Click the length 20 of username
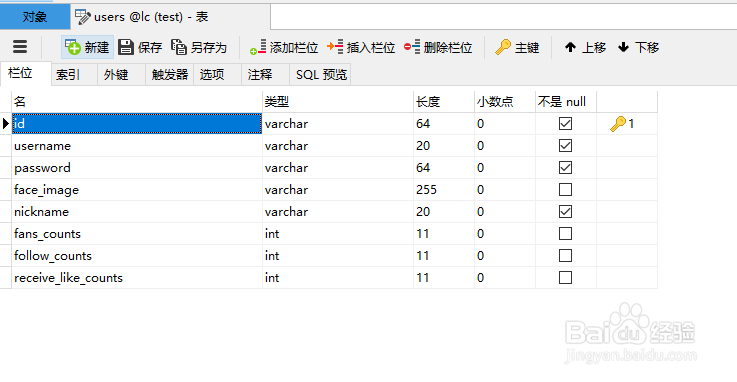Image resolution: width=737 pixels, height=382 pixels. coord(444,146)
